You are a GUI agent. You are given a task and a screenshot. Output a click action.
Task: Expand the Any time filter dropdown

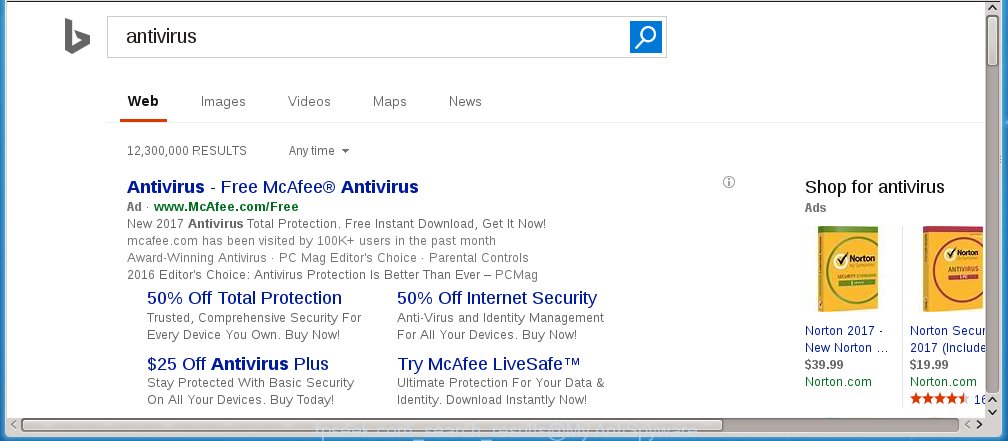coord(319,151)
